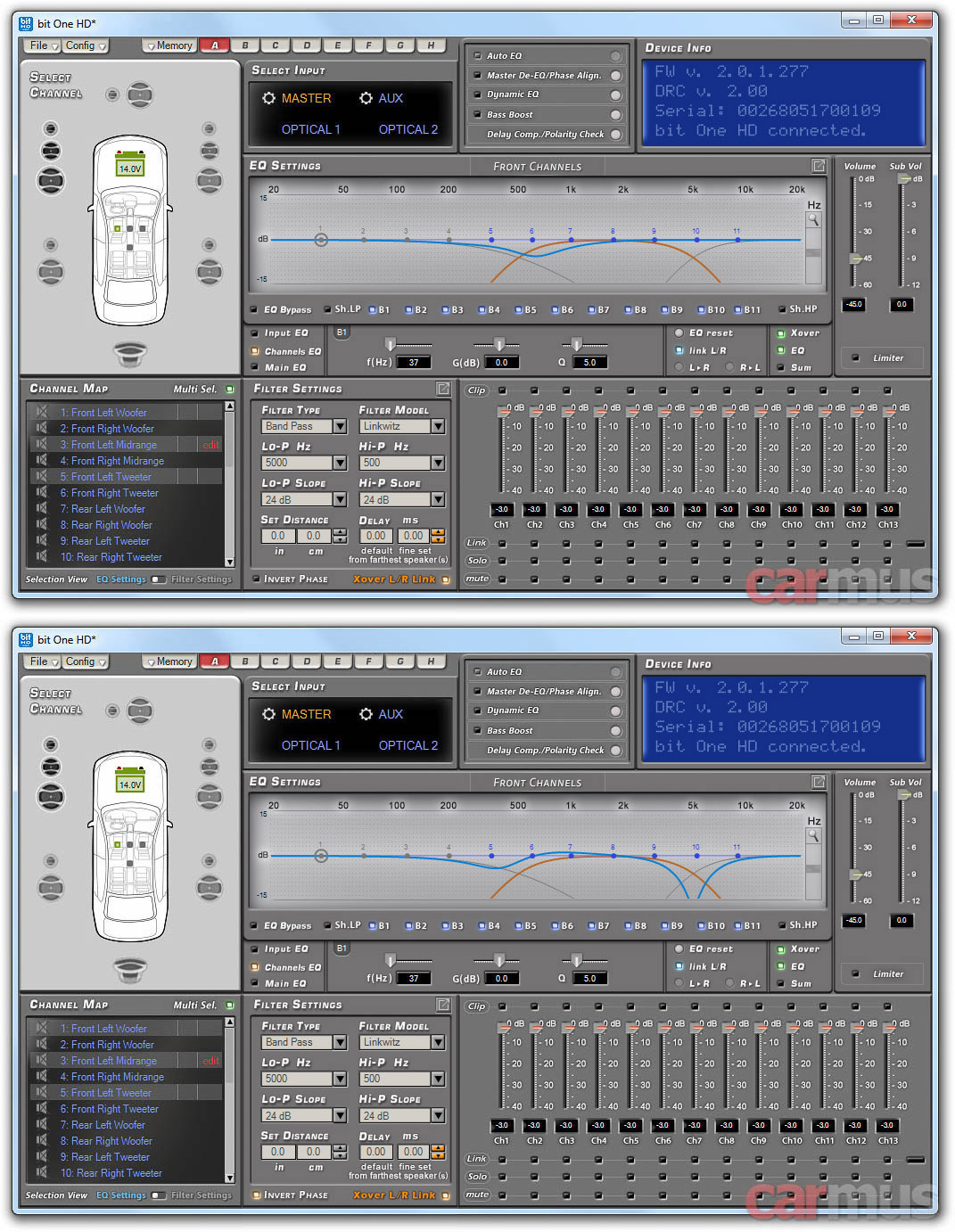
Task: Toggle Invert Phase in the lower window
Action: tap(256, 1195)
